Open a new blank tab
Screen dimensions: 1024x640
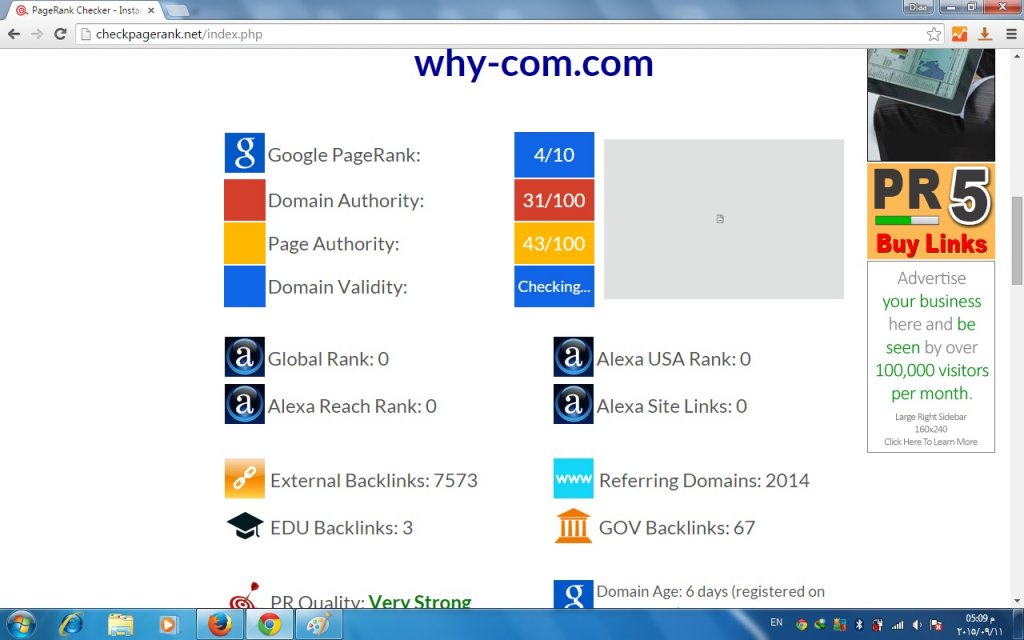click(x=176, y=10)
